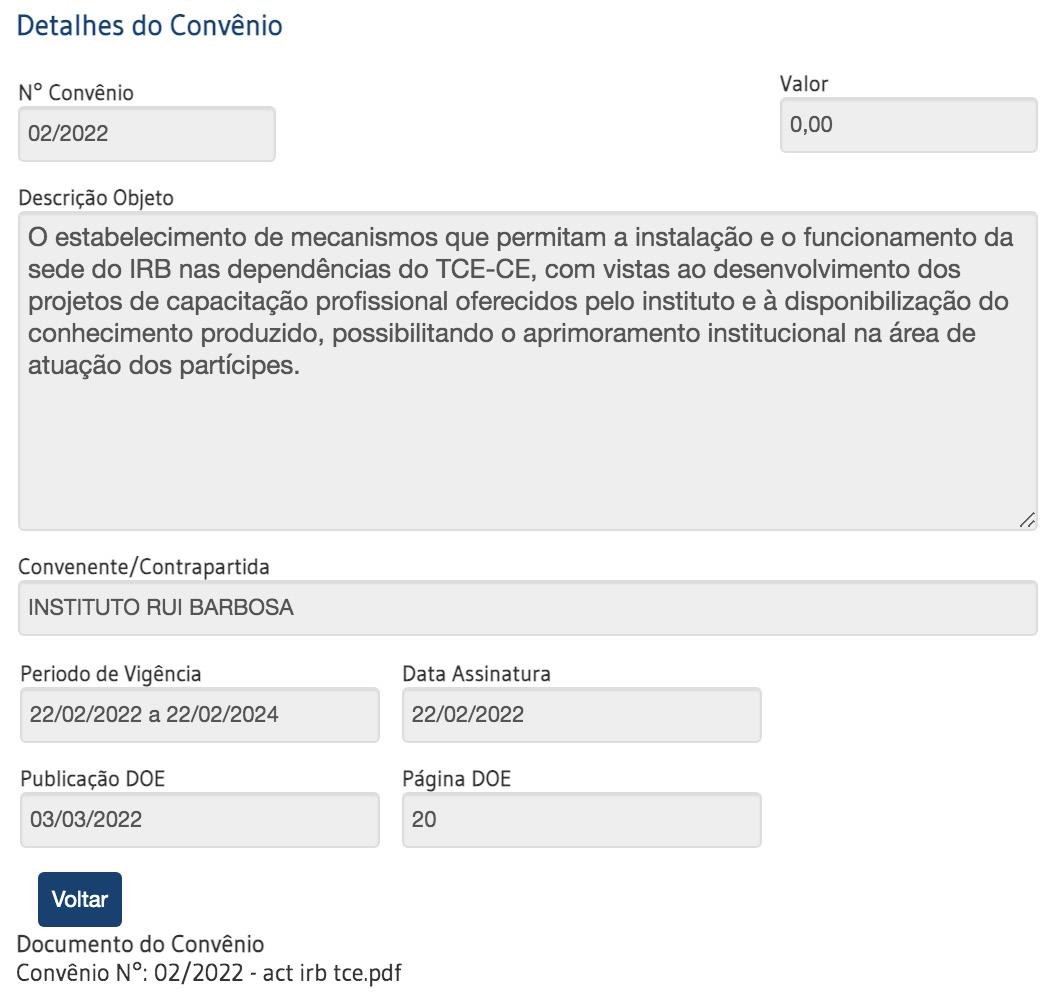Screen dimensions: 1062x1000
Task: Click the Valor label
Action: pos(804,84)
